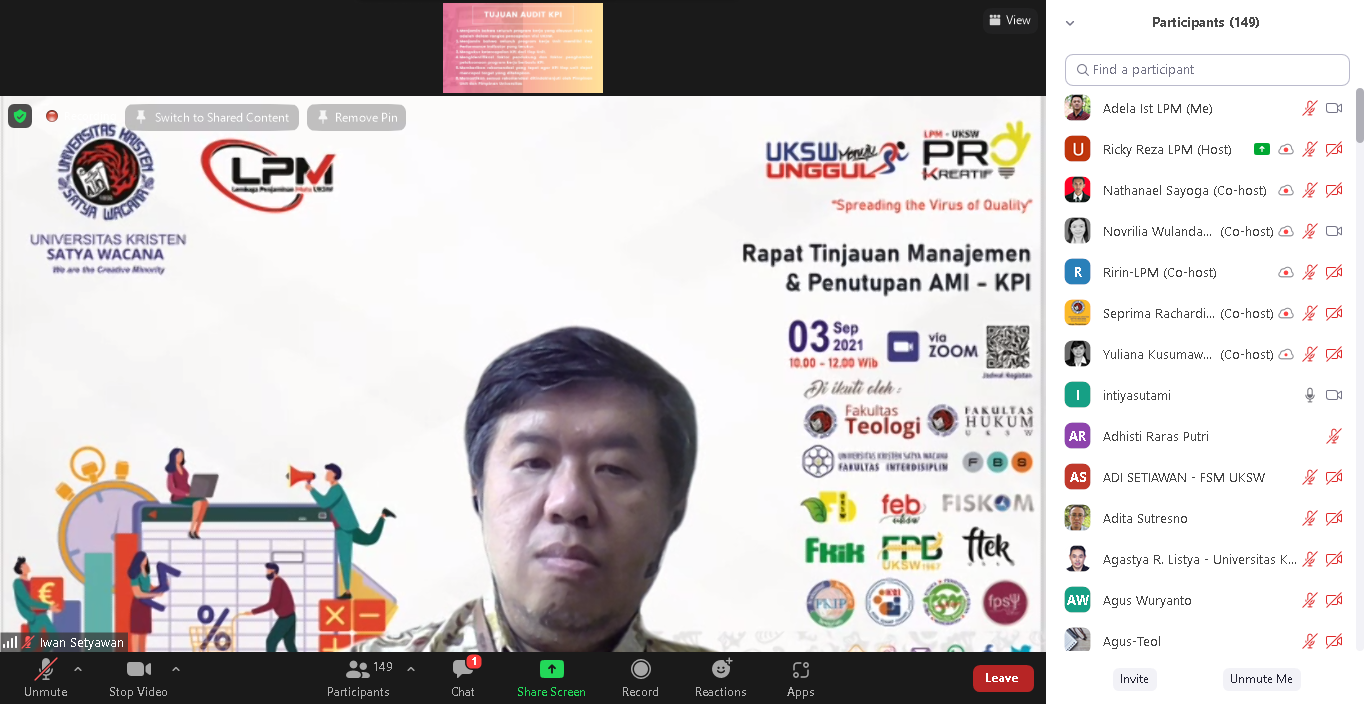
Task: Click the microphone icon next to intiyasutami
Action: (1310, 395)
